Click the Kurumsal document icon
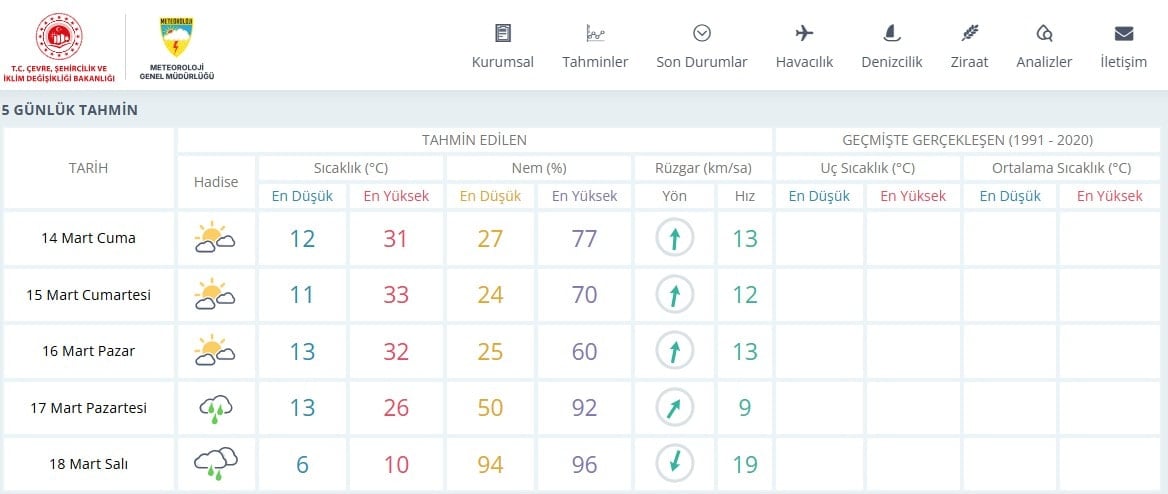The image size is (1168, 494). click(503, 33)
